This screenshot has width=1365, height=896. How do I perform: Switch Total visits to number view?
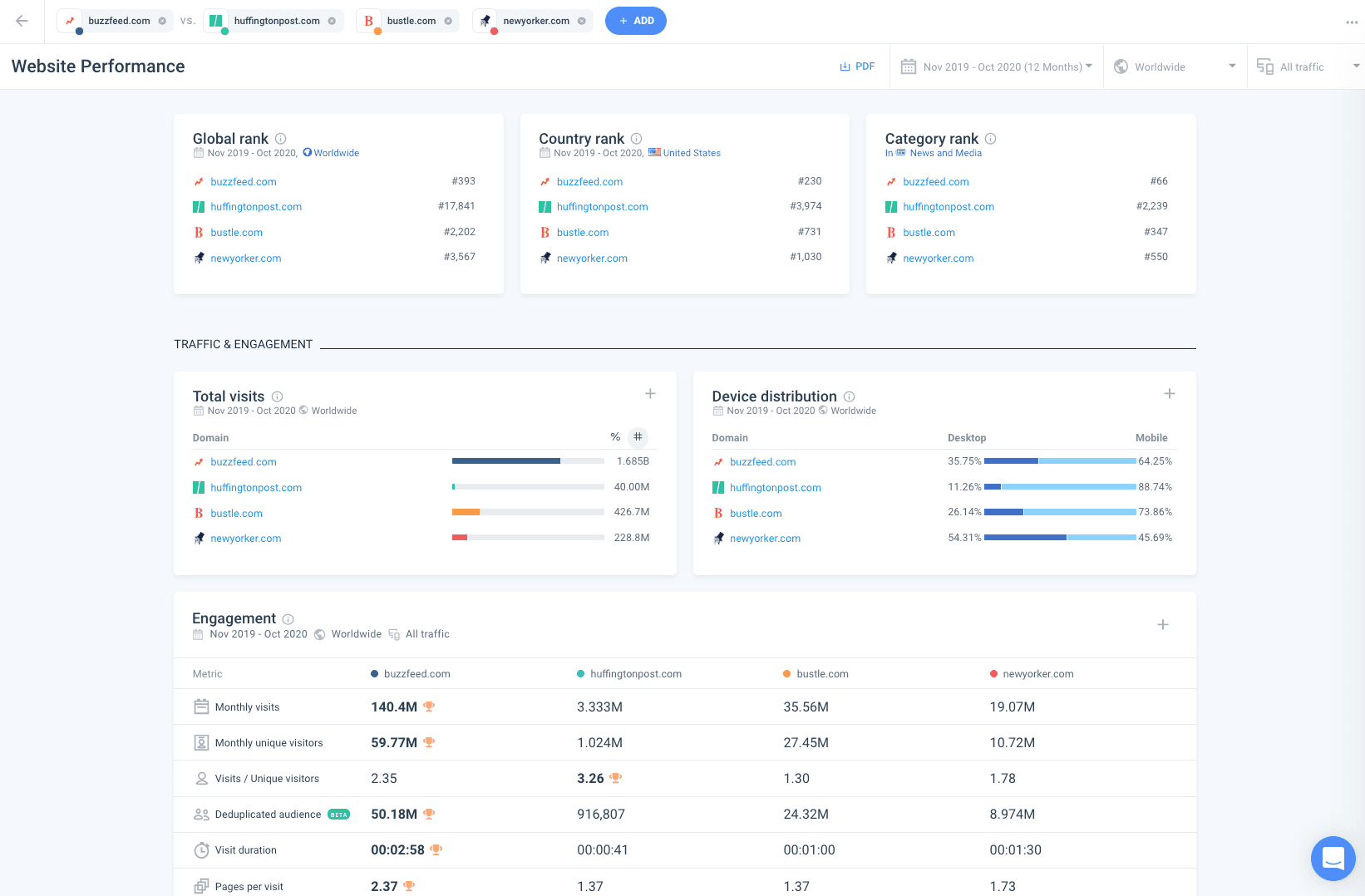[638, 436]
